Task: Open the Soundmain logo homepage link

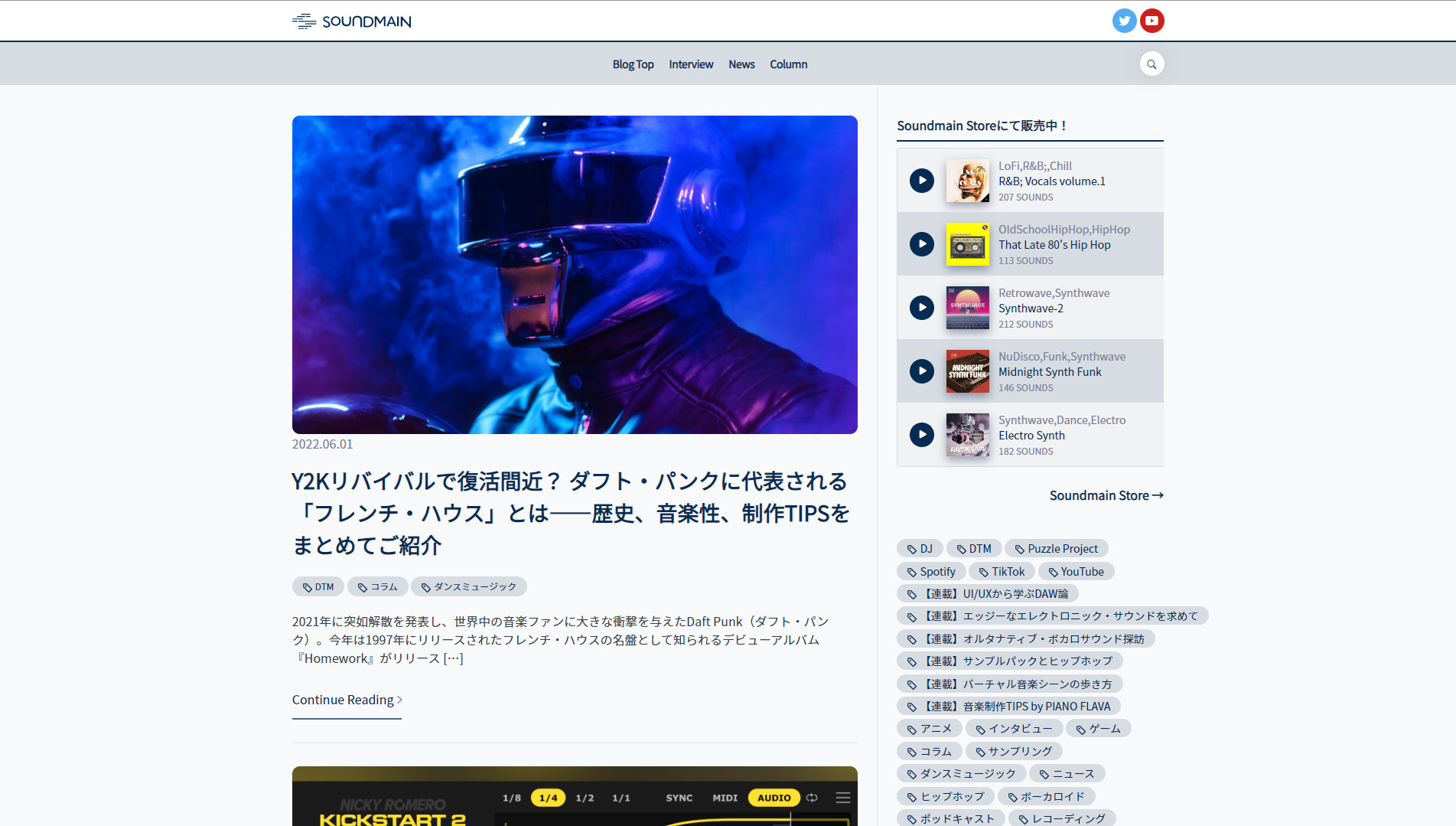Action: pos(351,21)
